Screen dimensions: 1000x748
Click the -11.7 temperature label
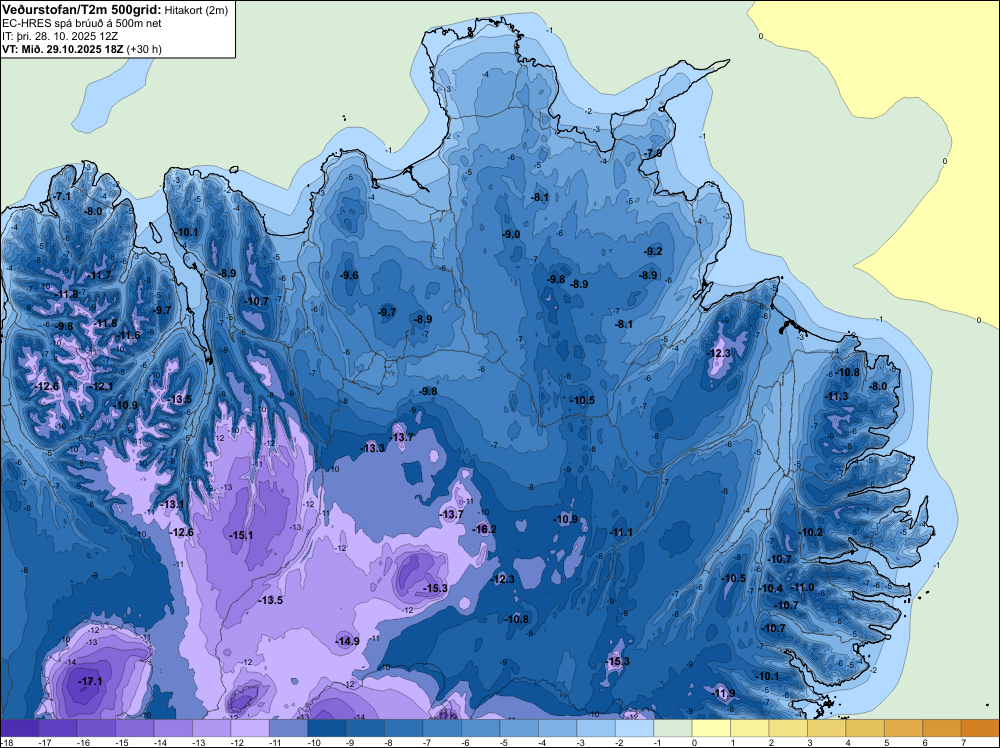[99, 275]
